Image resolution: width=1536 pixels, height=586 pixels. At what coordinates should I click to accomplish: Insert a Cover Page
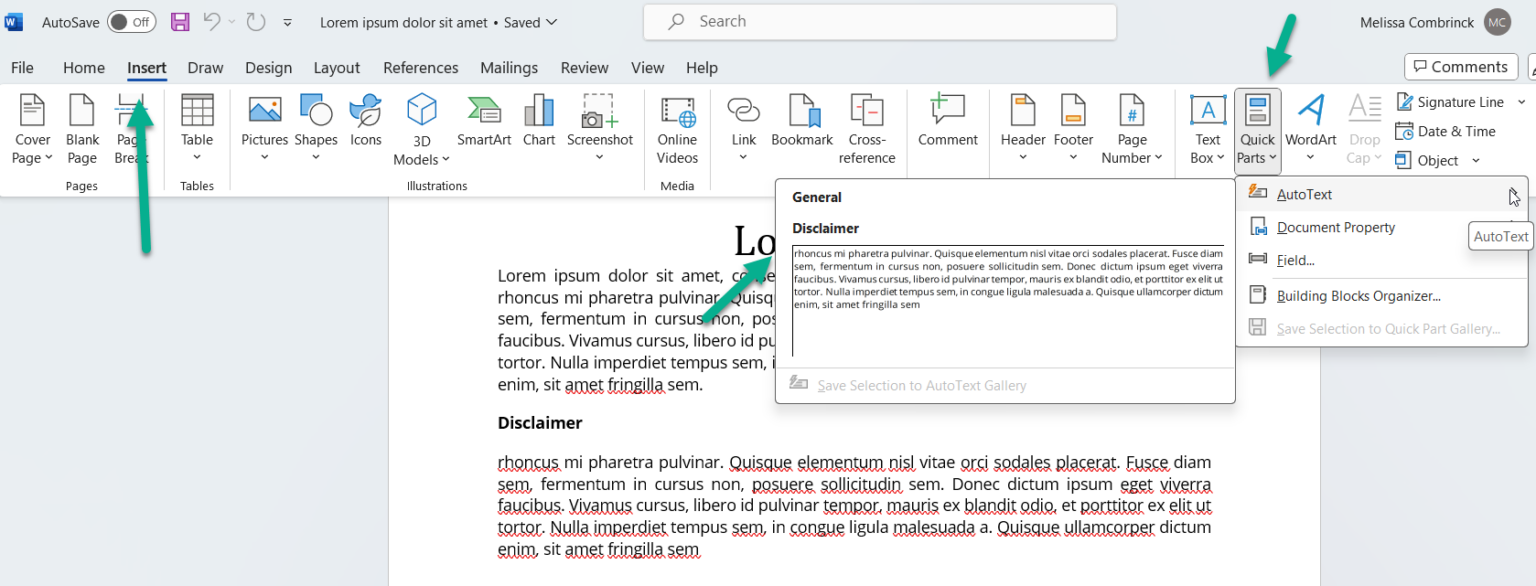(31, 129)
